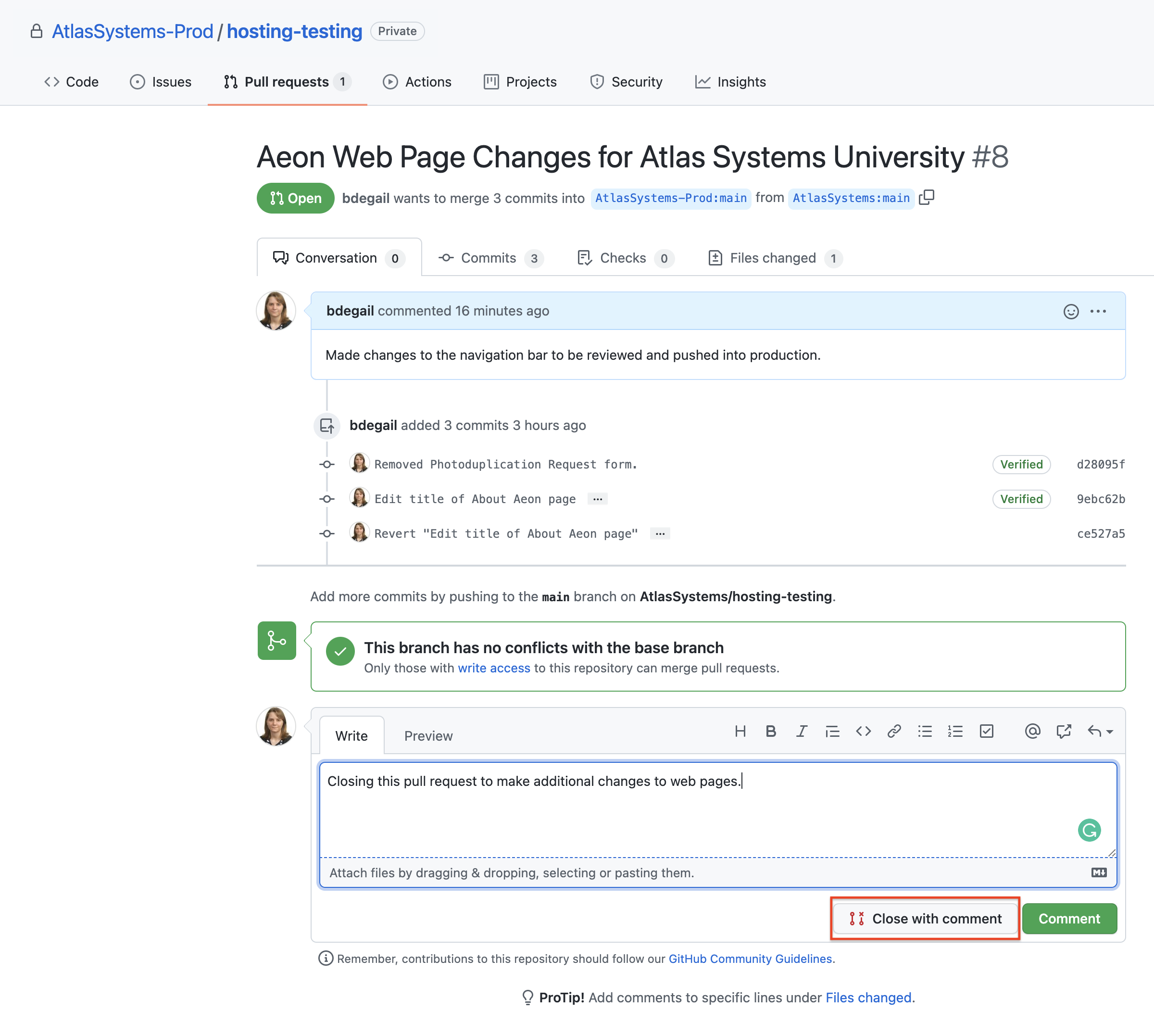
Task: Open the kebab menu on bdegail's comment
Action: (x=1098, y=311)
